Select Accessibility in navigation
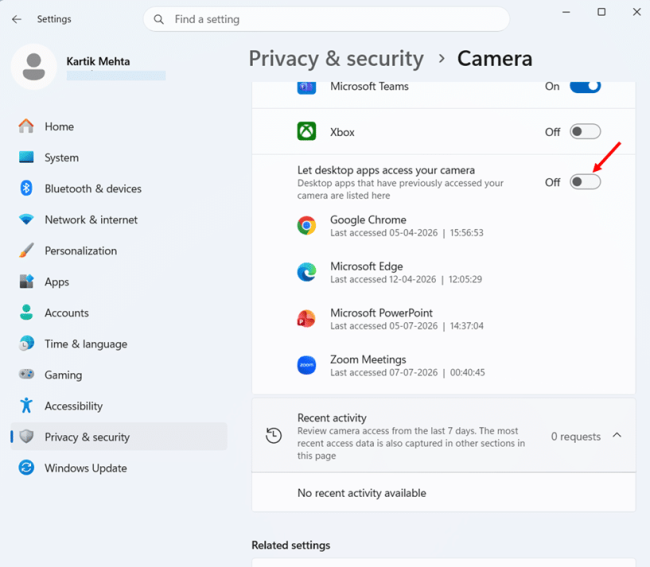 point(119,406)
